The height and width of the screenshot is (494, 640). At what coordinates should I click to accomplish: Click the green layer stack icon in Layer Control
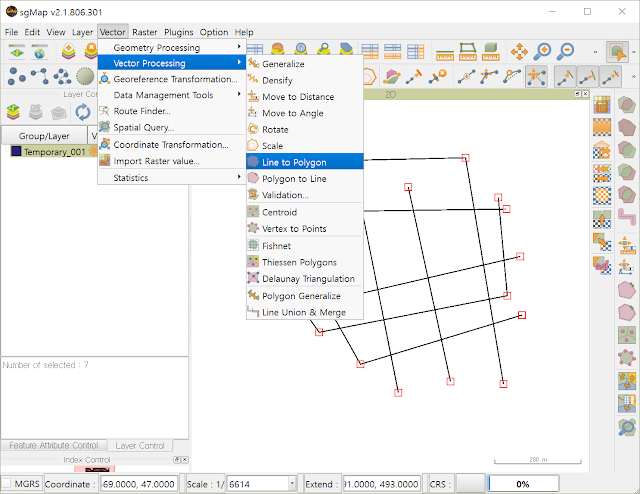point(13,112)
